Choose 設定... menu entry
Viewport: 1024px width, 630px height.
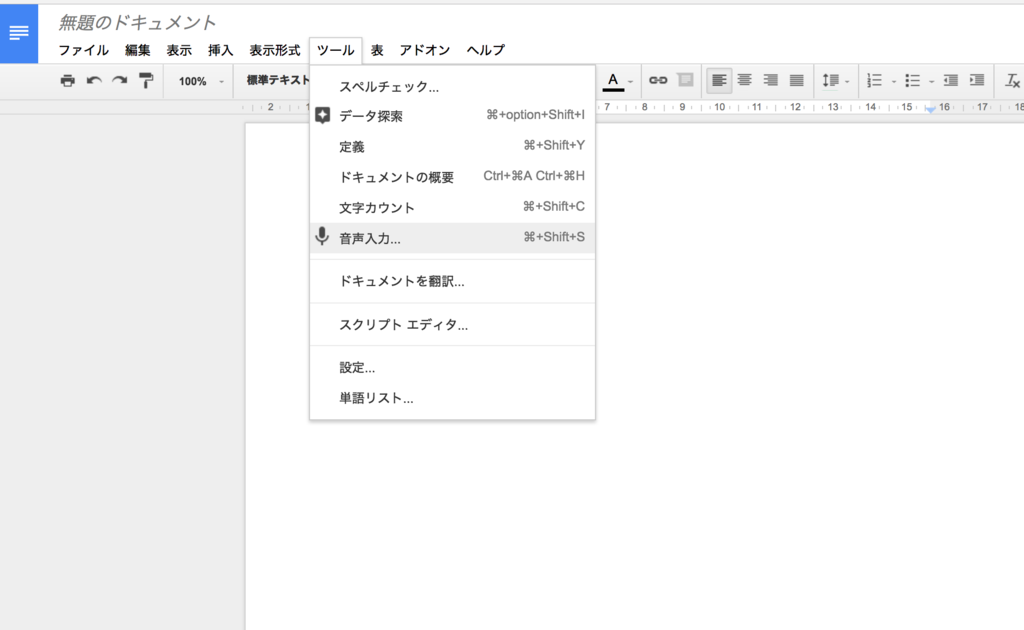pos(453,368)
